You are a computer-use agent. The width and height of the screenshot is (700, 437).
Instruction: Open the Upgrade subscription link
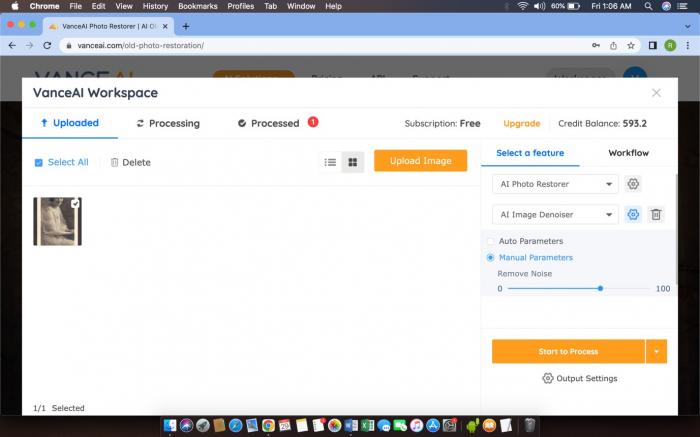tap(521, 124)
